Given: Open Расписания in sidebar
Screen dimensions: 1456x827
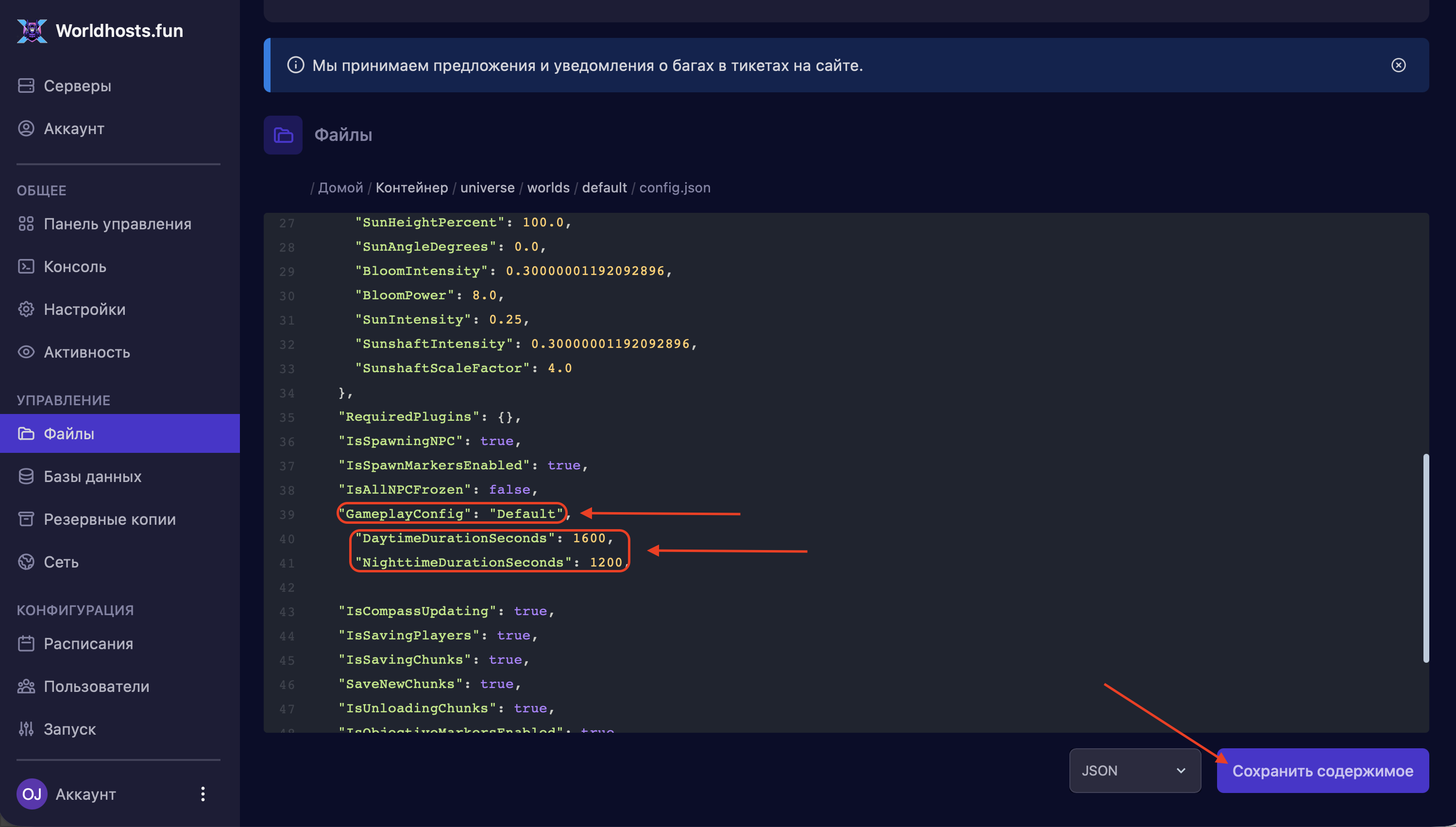Looking at the screenshot, I should [88, 643].
